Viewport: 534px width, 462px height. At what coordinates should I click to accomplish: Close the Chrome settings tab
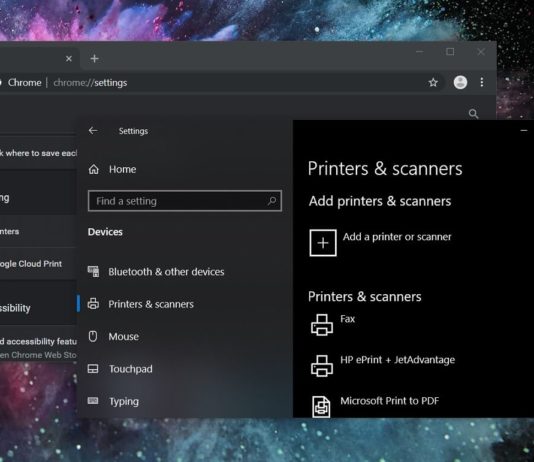point(69,59)
